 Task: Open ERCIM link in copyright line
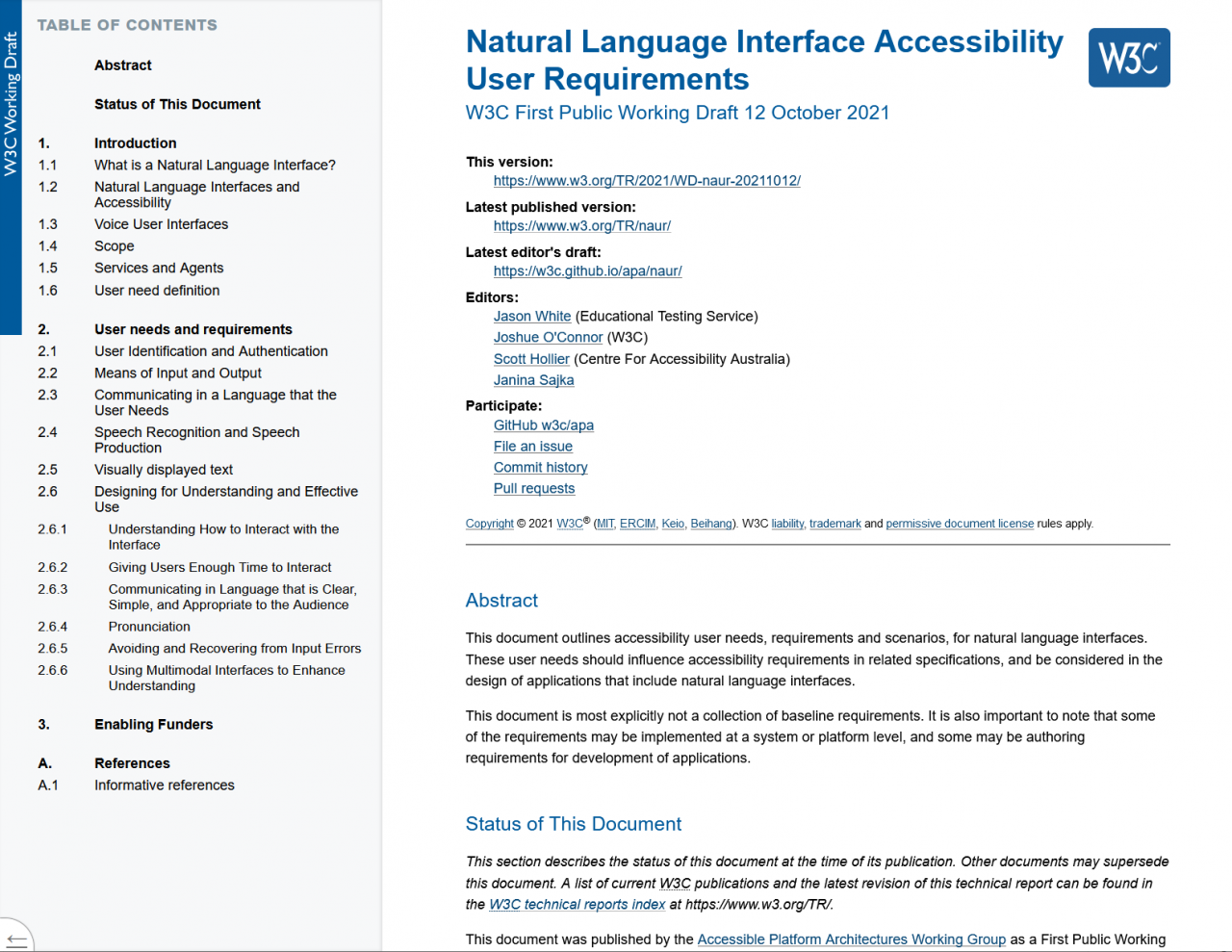637,524
